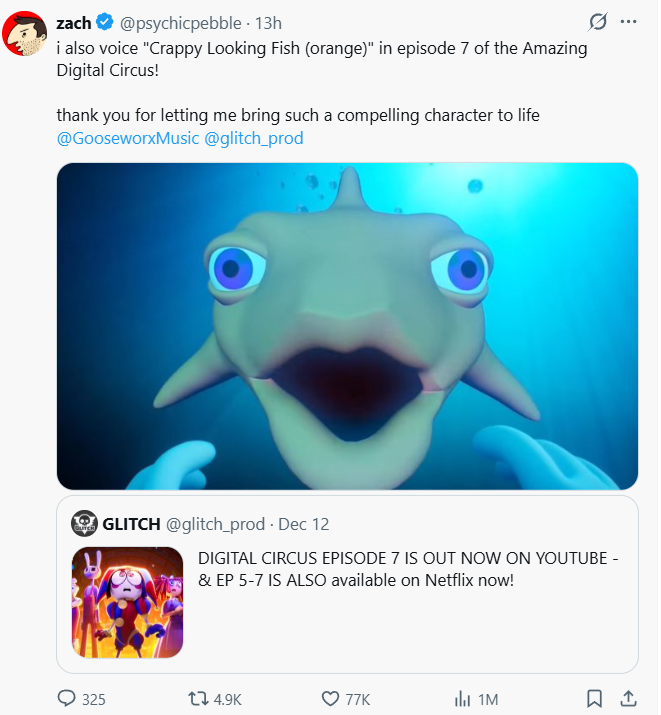This screenshot has width=661, height=715.
Task: Open the Digital Circus thumbnail in the quoted post
Action: coord(127,602)
